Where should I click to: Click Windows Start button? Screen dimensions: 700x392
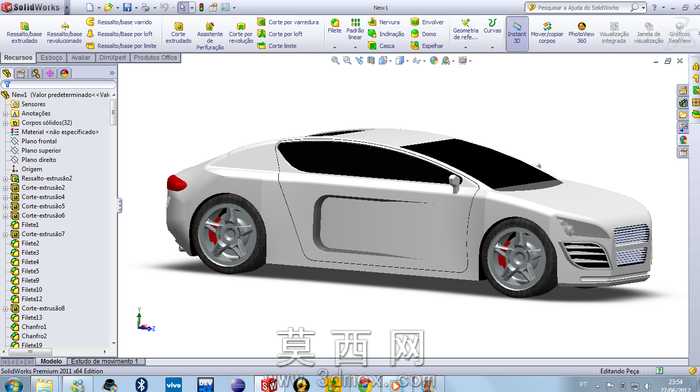click(12, 384)
